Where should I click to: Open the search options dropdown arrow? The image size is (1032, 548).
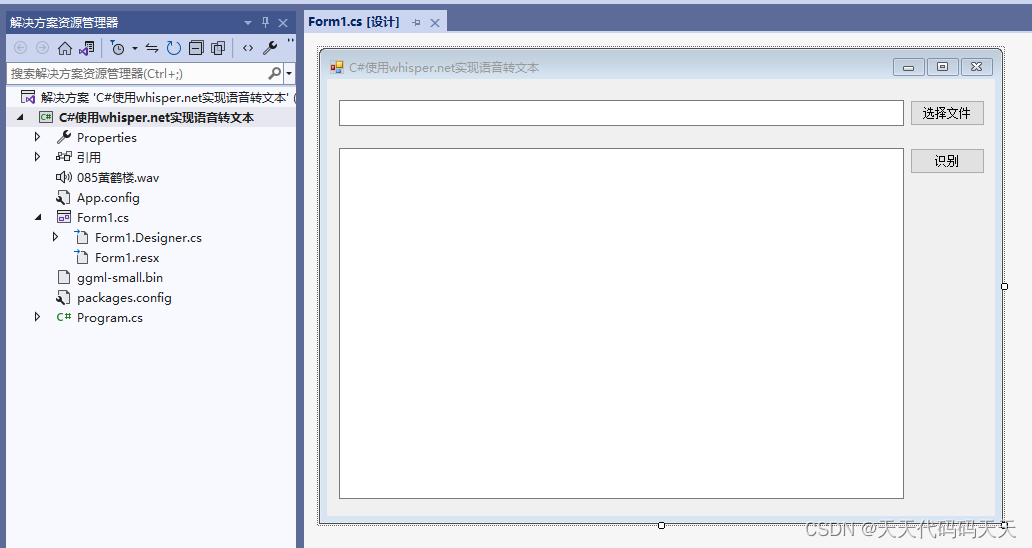point(289,74)
